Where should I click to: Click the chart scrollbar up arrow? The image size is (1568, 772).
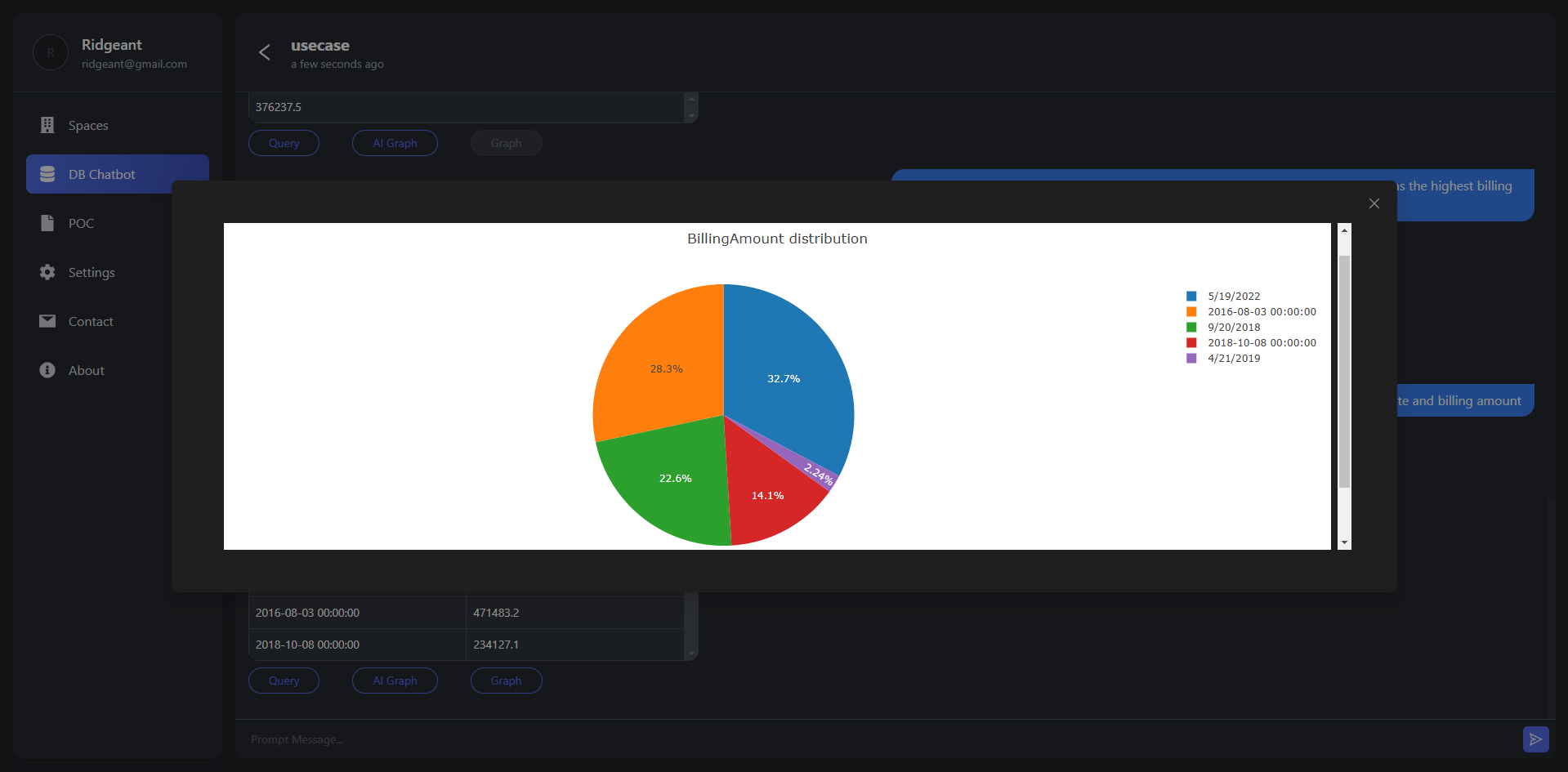1344,230
